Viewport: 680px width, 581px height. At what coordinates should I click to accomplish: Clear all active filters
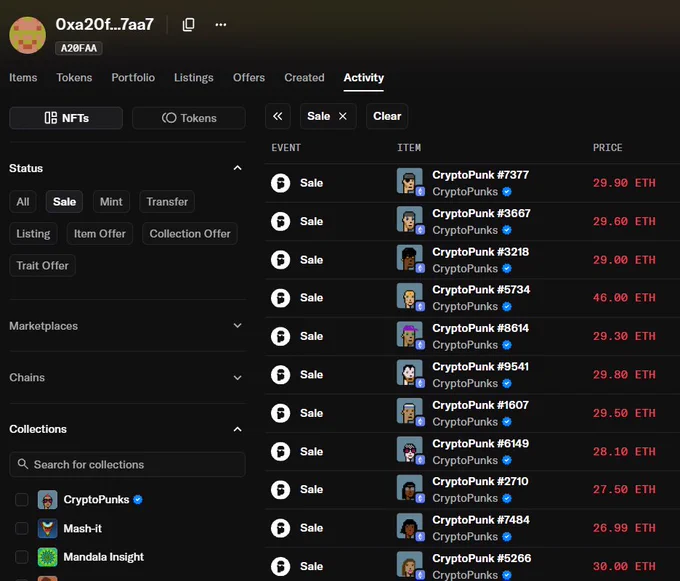click(387, 116)
